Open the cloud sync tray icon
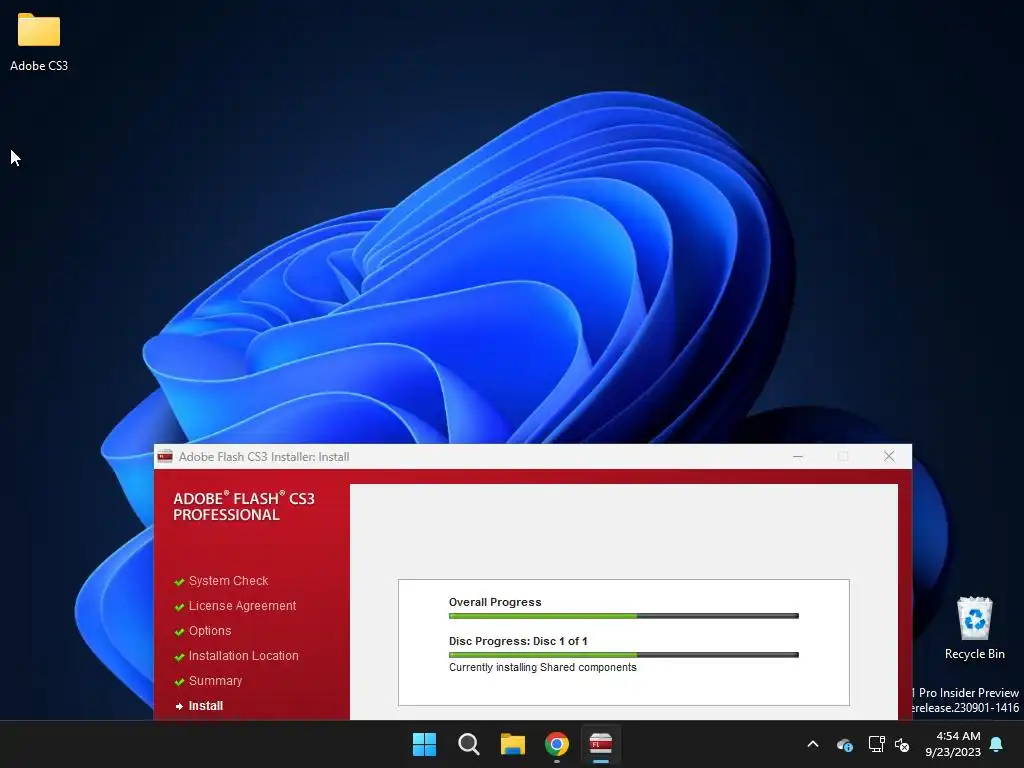This screenshot has height=768, width=1024. tap(844, 744)
